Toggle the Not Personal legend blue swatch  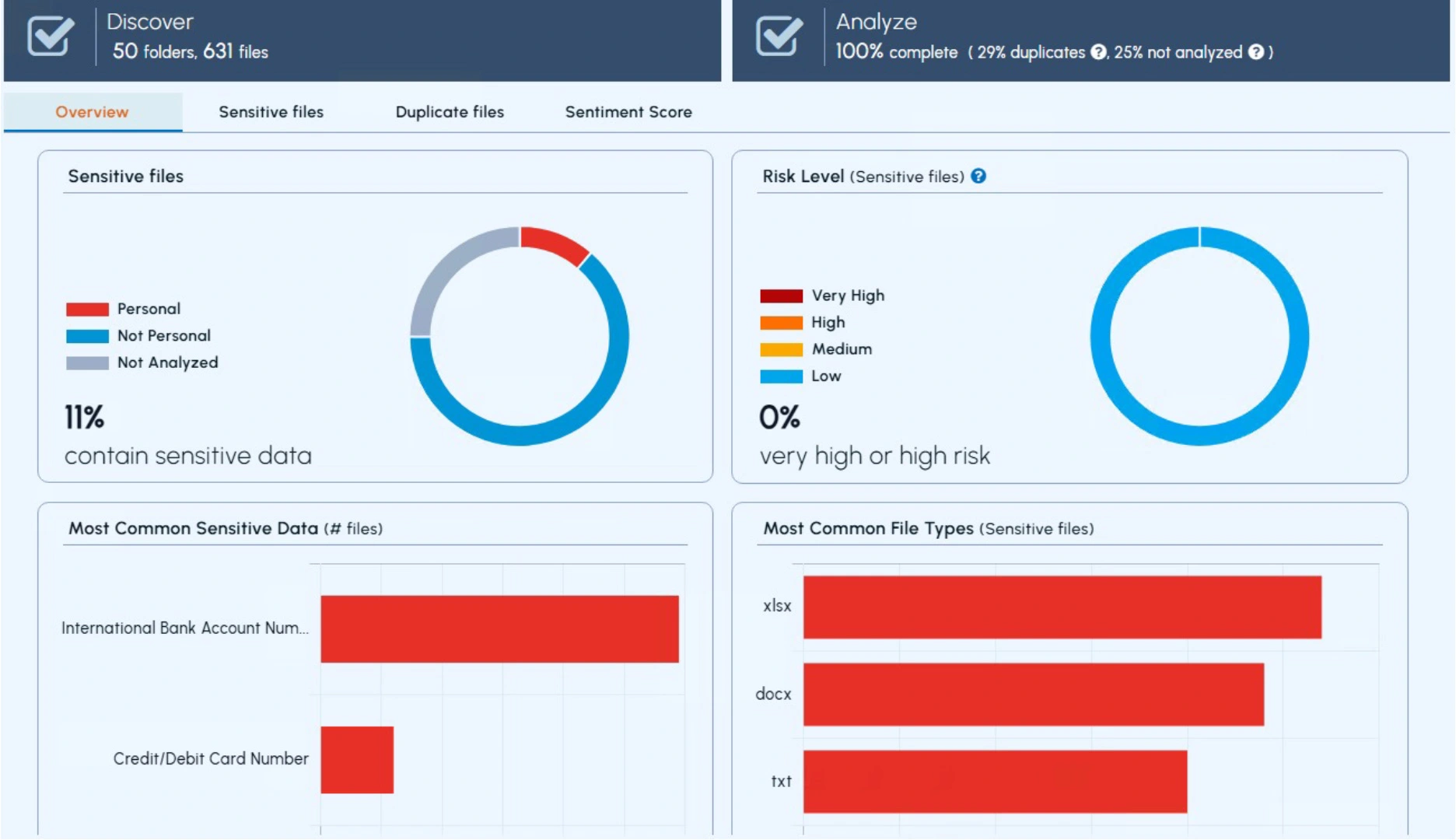(87, 336)
